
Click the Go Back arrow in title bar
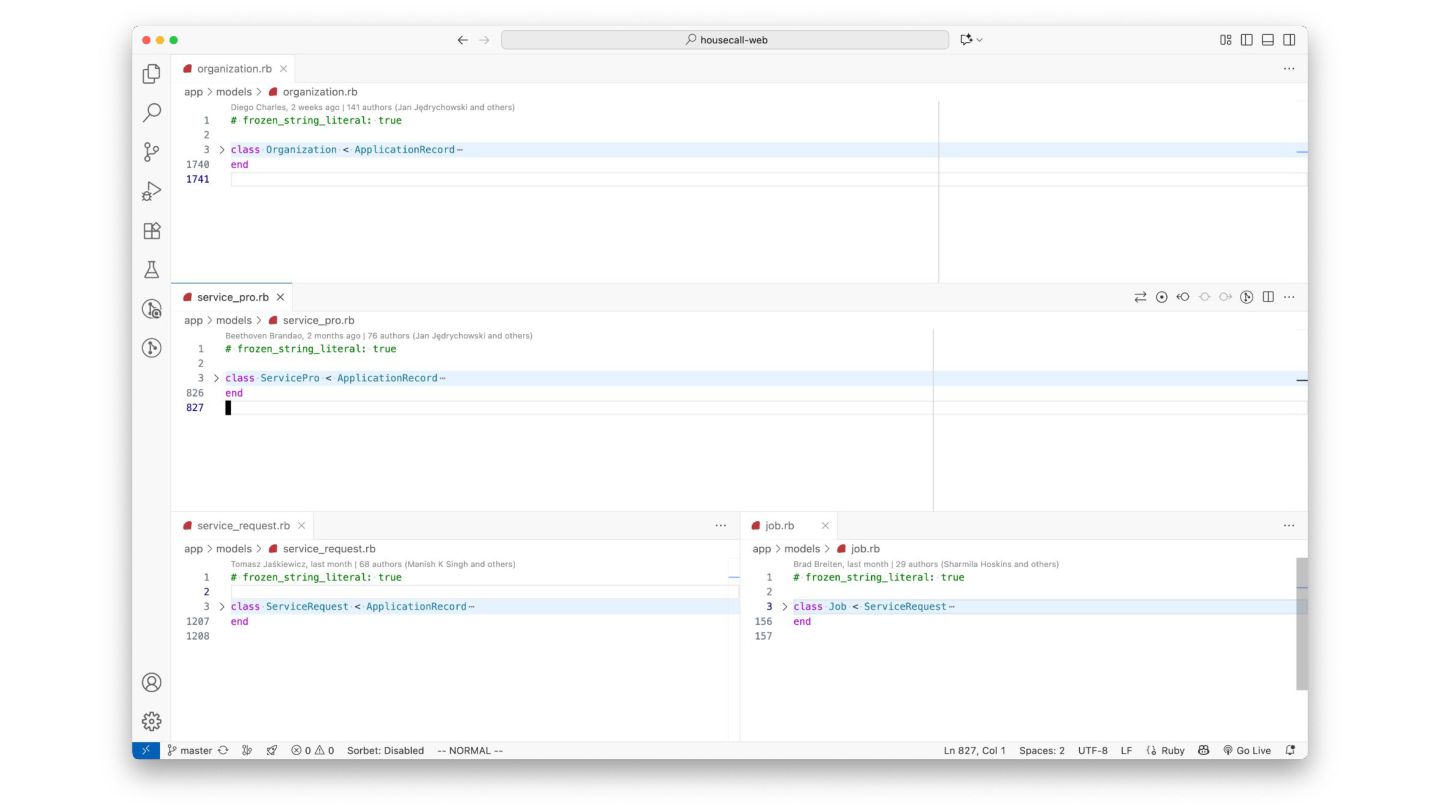point(462,40)
